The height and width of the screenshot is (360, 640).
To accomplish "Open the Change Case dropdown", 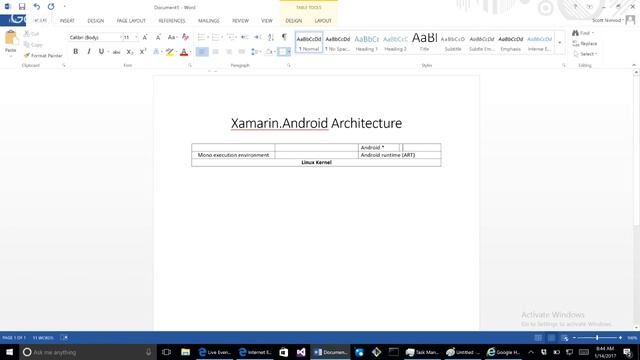I will (x=172, y=38).
